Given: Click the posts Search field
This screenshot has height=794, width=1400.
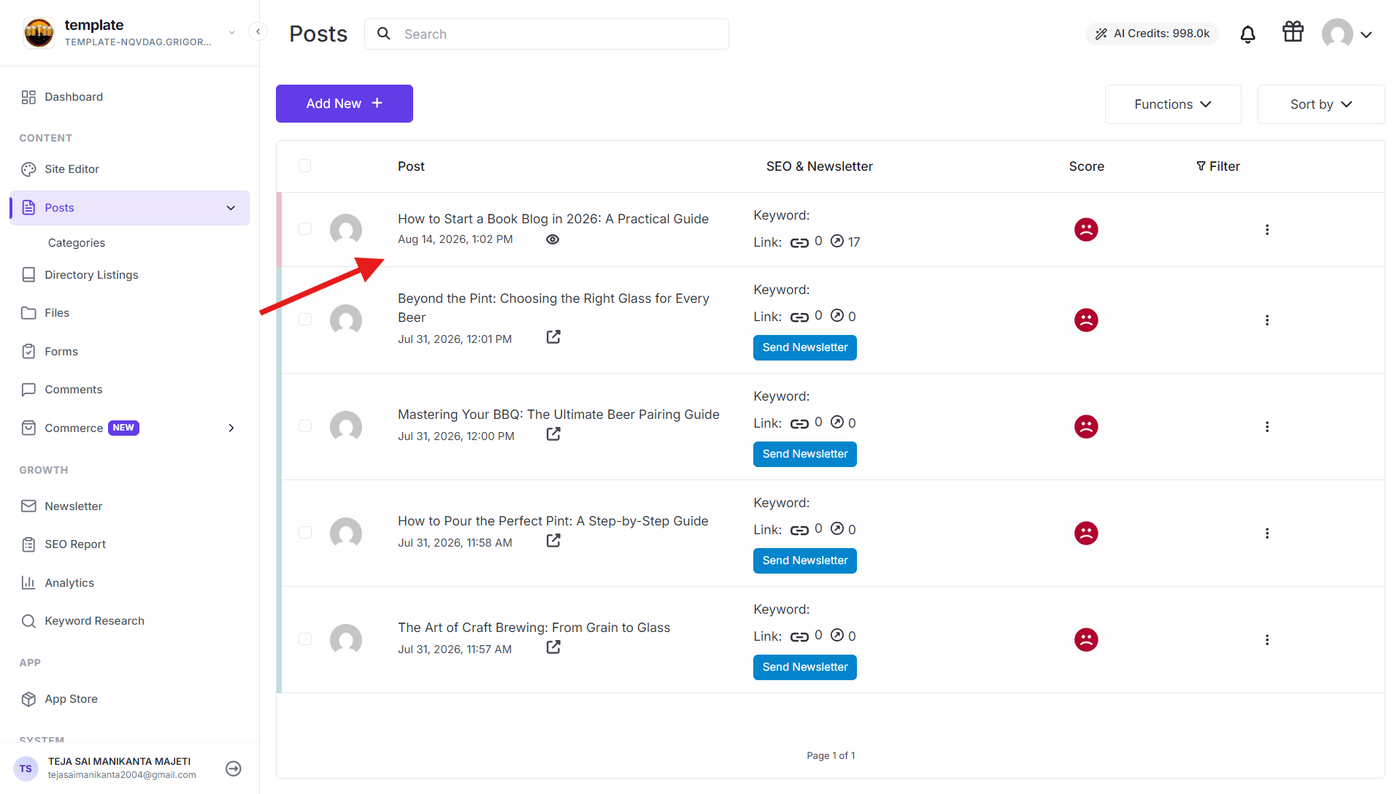Looking at the screenshot, I should pyautogui.click(x=546, y=34).
